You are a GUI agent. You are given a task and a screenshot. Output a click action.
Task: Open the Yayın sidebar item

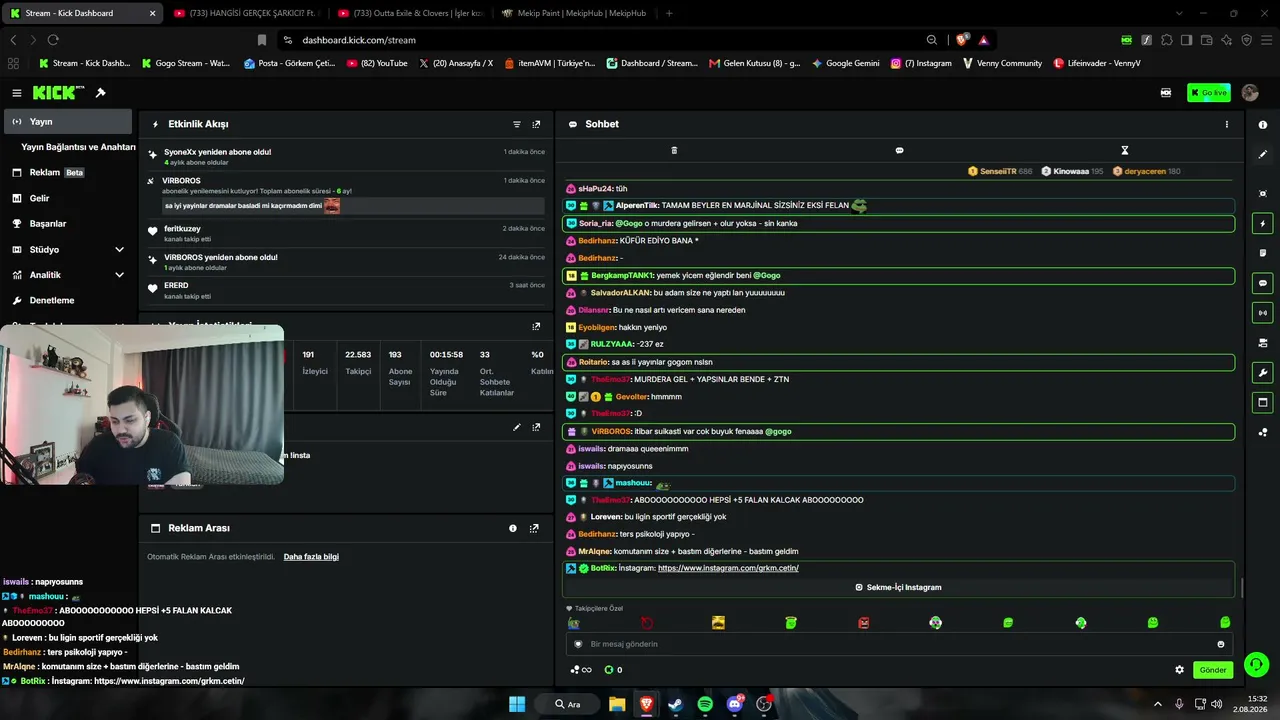pyautogui.click(x=69, y=121)
